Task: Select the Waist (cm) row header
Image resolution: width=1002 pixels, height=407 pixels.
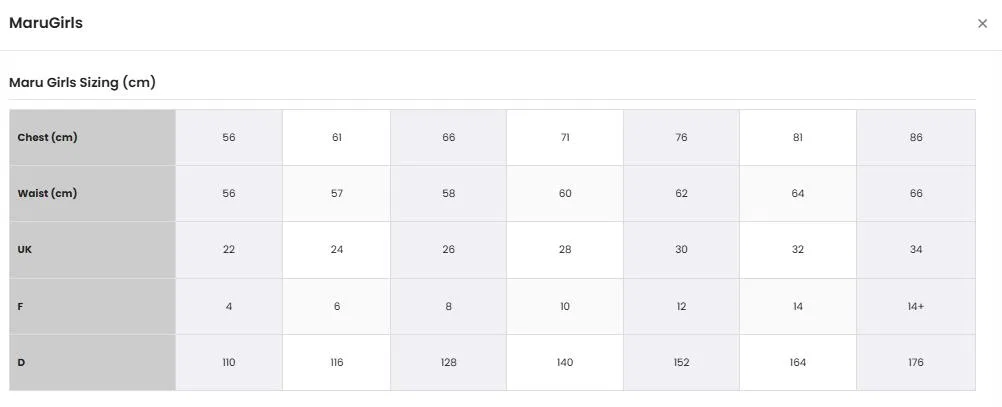Action: point(93,194)
